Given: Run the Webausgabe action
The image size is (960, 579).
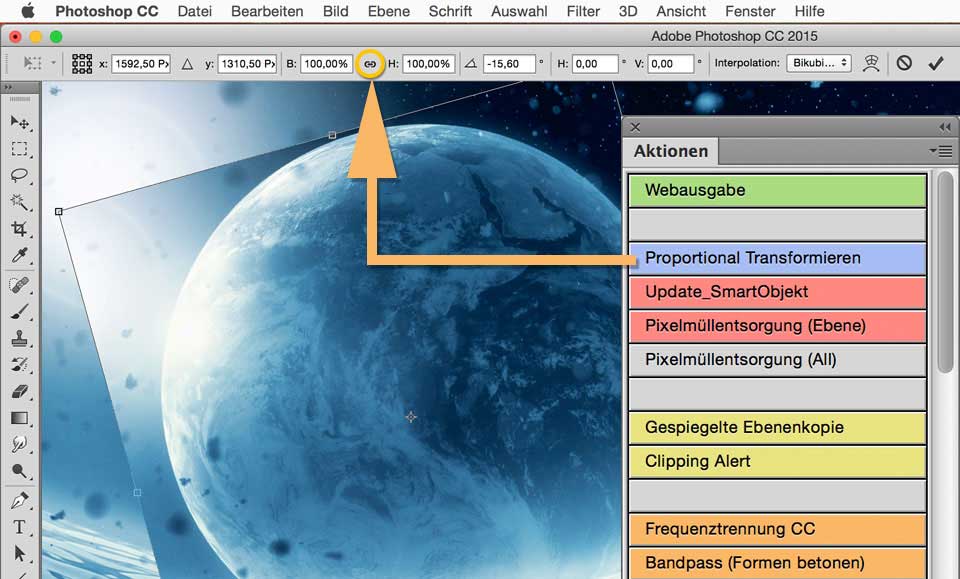Looking at the screenshot, I should point(777,190).
